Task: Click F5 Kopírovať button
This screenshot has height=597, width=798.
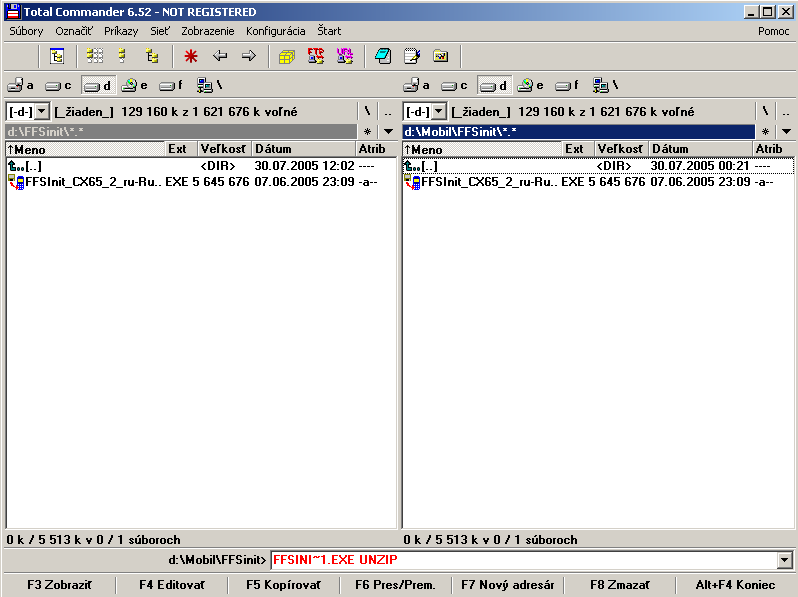Action: point(283,585)
